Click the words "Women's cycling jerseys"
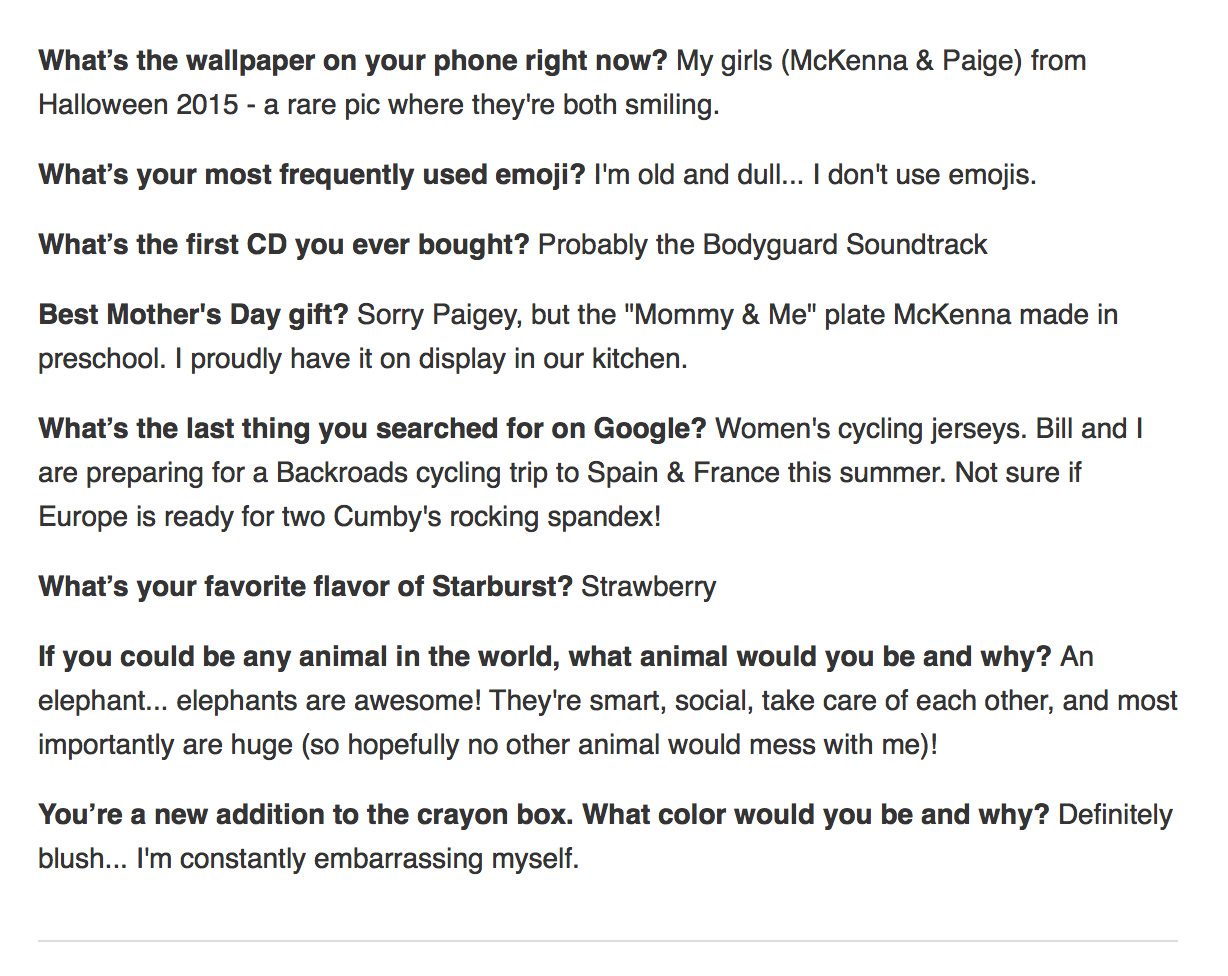This screenshot has height=976, width=1228. 870,429
